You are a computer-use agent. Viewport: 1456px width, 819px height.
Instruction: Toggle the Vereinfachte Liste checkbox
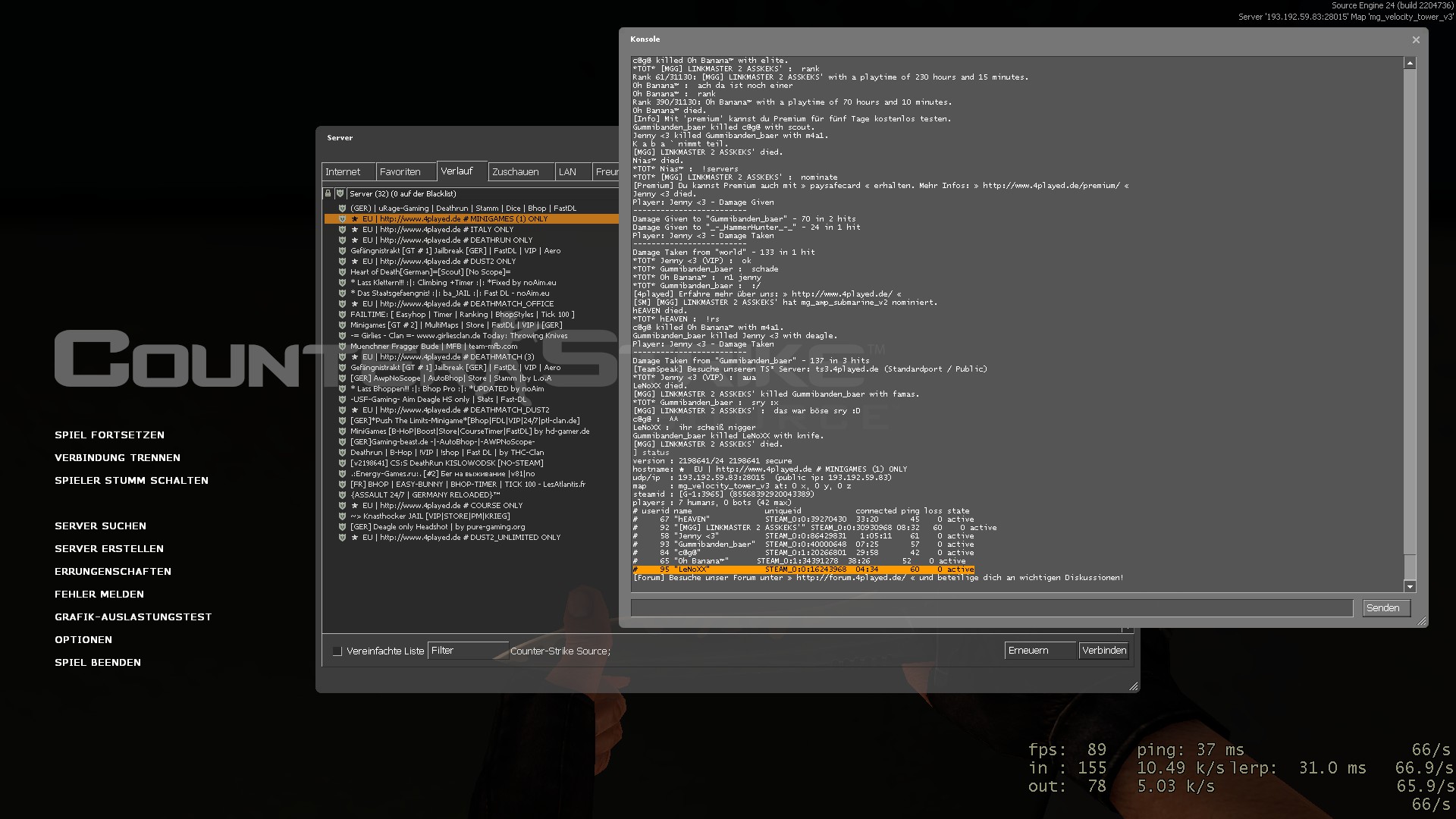coord(337,651)
